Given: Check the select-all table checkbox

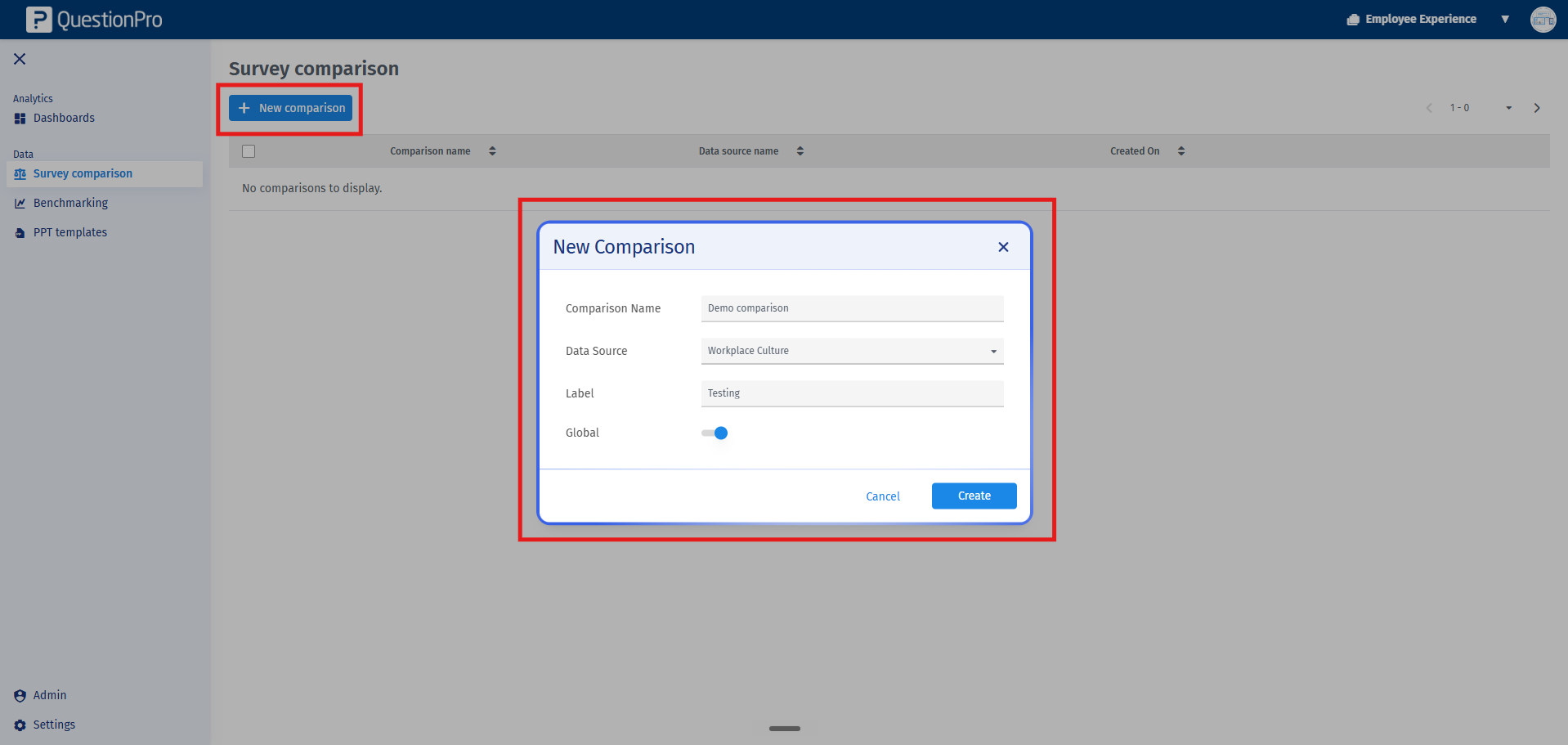Looking at the screenshot, I should [x=249, y=151].
